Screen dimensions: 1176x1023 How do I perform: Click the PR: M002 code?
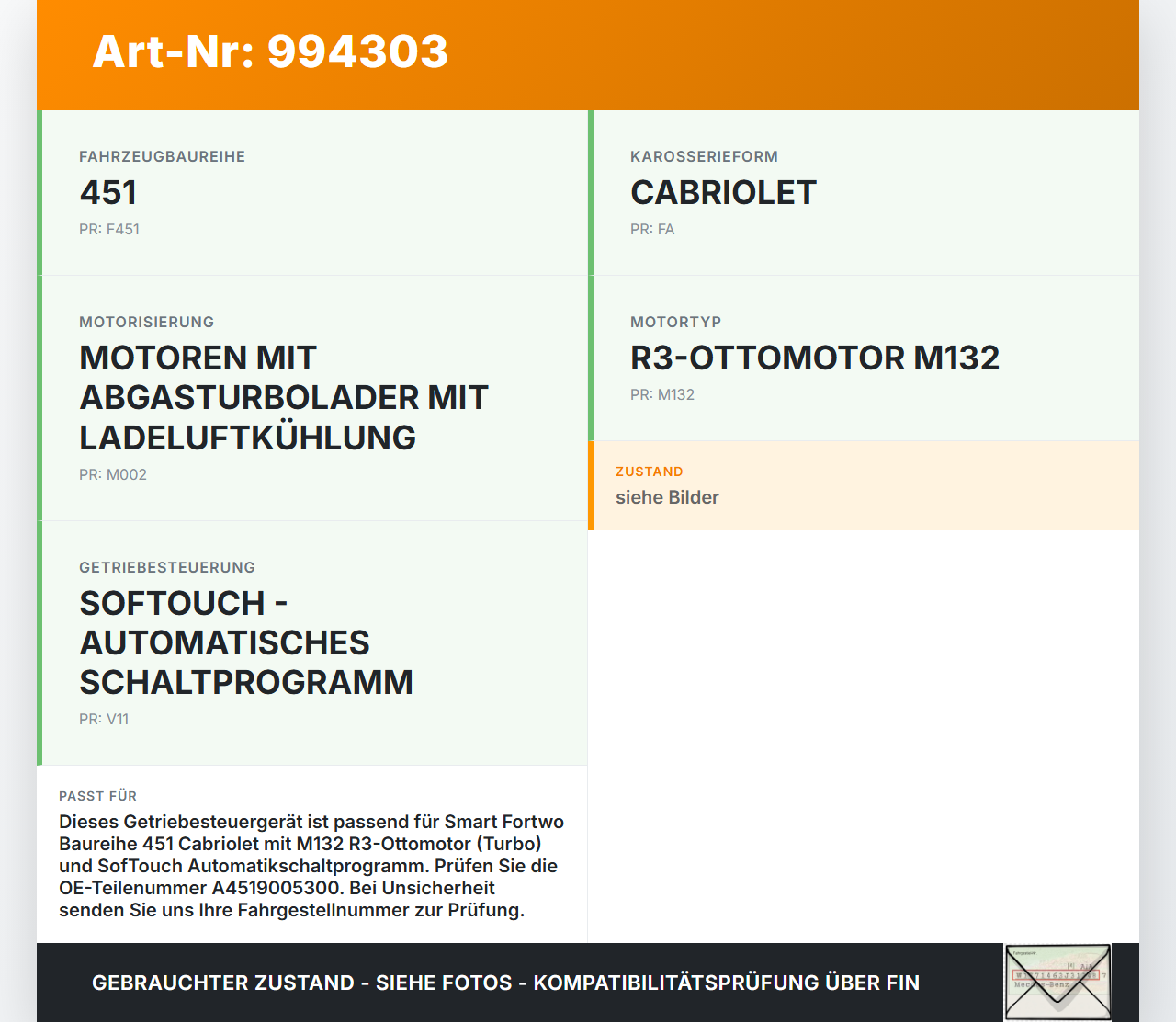[113, 474]
